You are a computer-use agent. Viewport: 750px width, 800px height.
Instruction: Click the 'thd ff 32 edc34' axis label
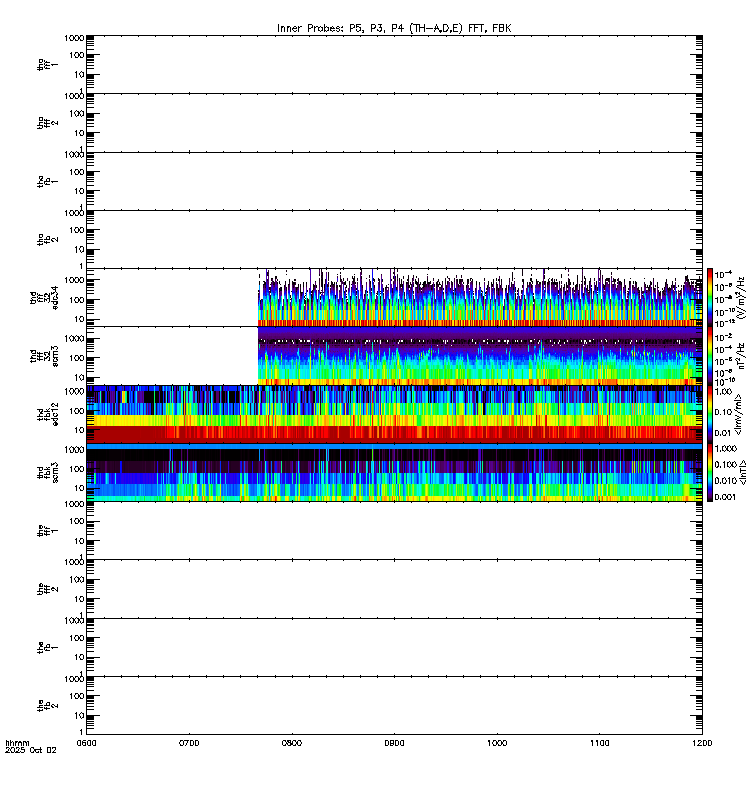[44, 297]
